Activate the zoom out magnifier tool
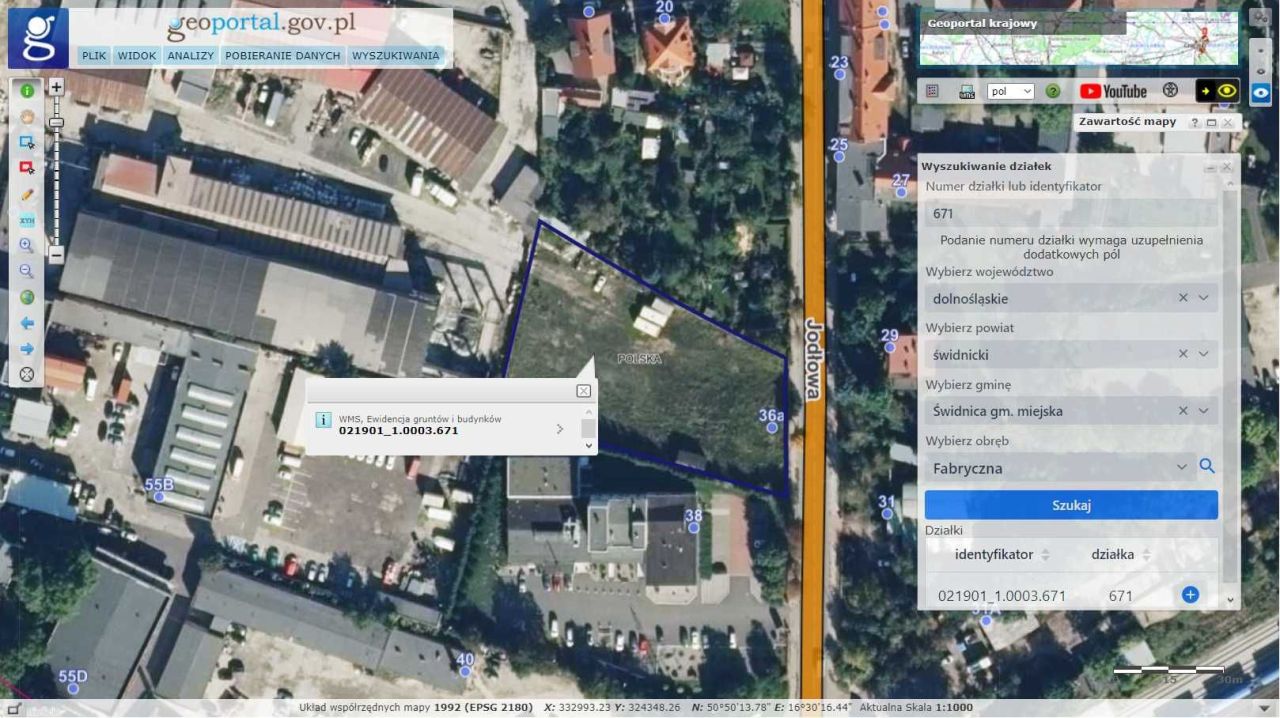Viewport: 1280px width, 718px height. [x=27, y=271]
